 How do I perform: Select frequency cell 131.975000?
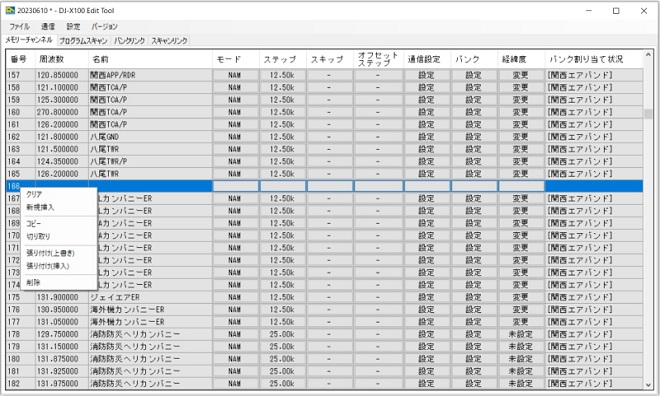click(x=62, y=384)
